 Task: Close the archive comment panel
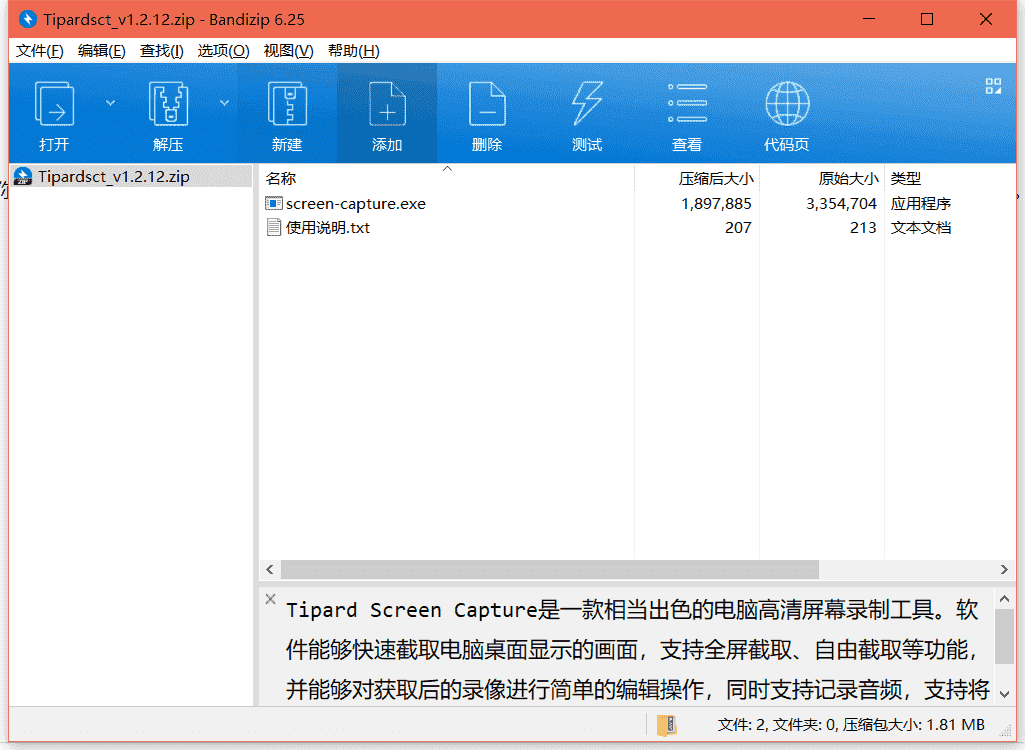point(271,598)
